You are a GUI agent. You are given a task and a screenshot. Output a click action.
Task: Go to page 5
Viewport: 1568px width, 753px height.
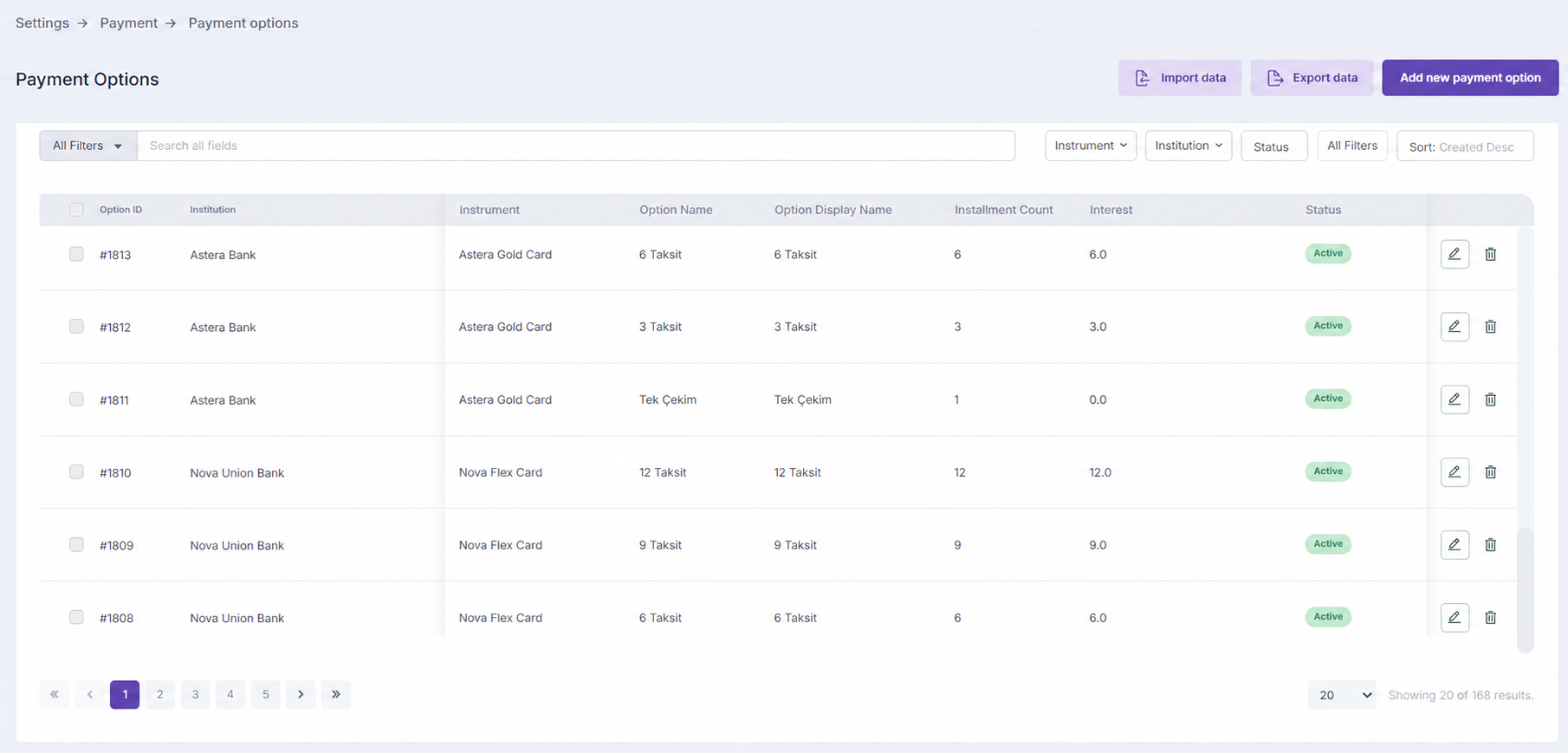click(266, 694)
